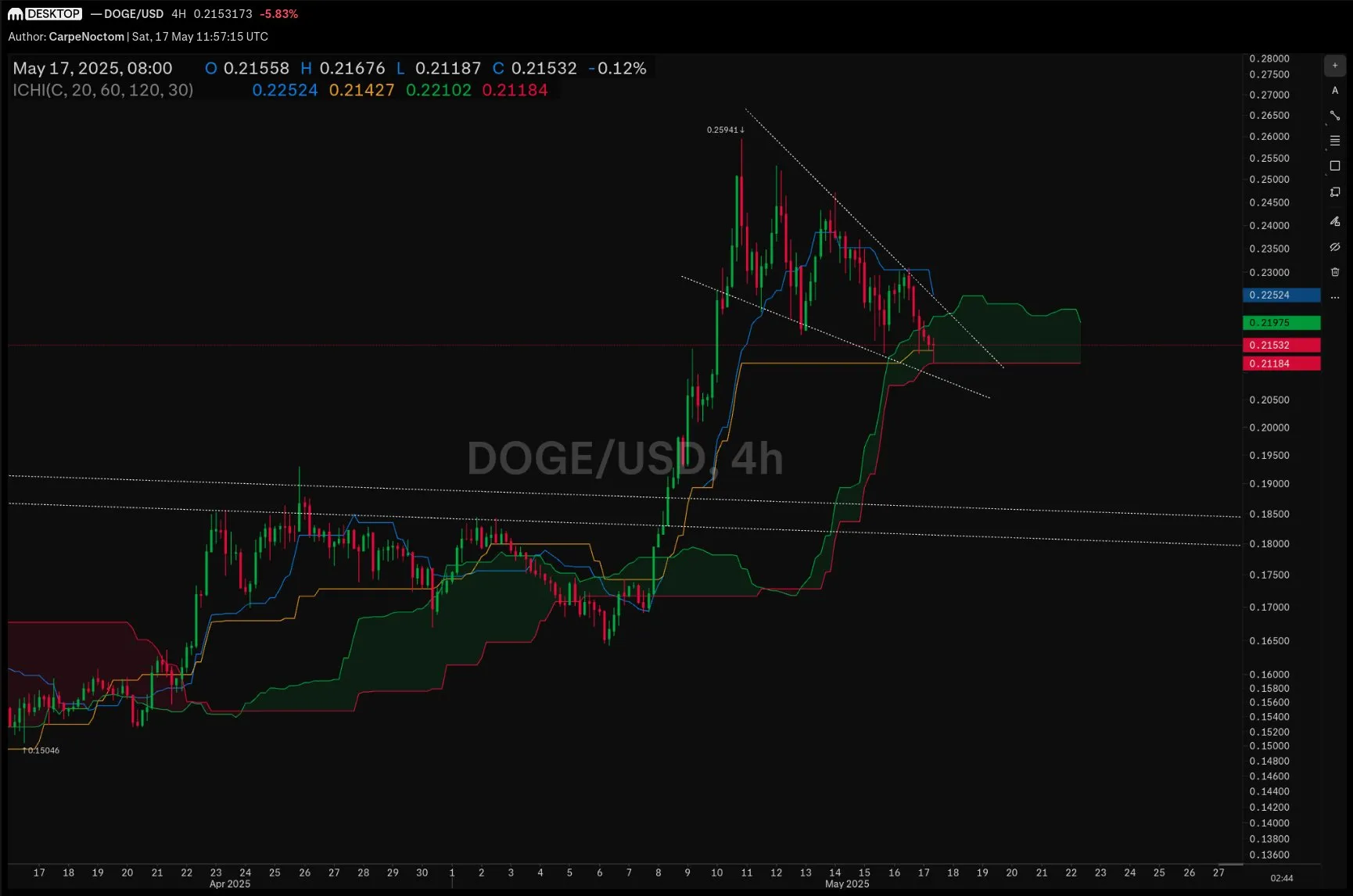Select the Text annotation tool
Screen dimensions: 1353x896
point(1335,91)
